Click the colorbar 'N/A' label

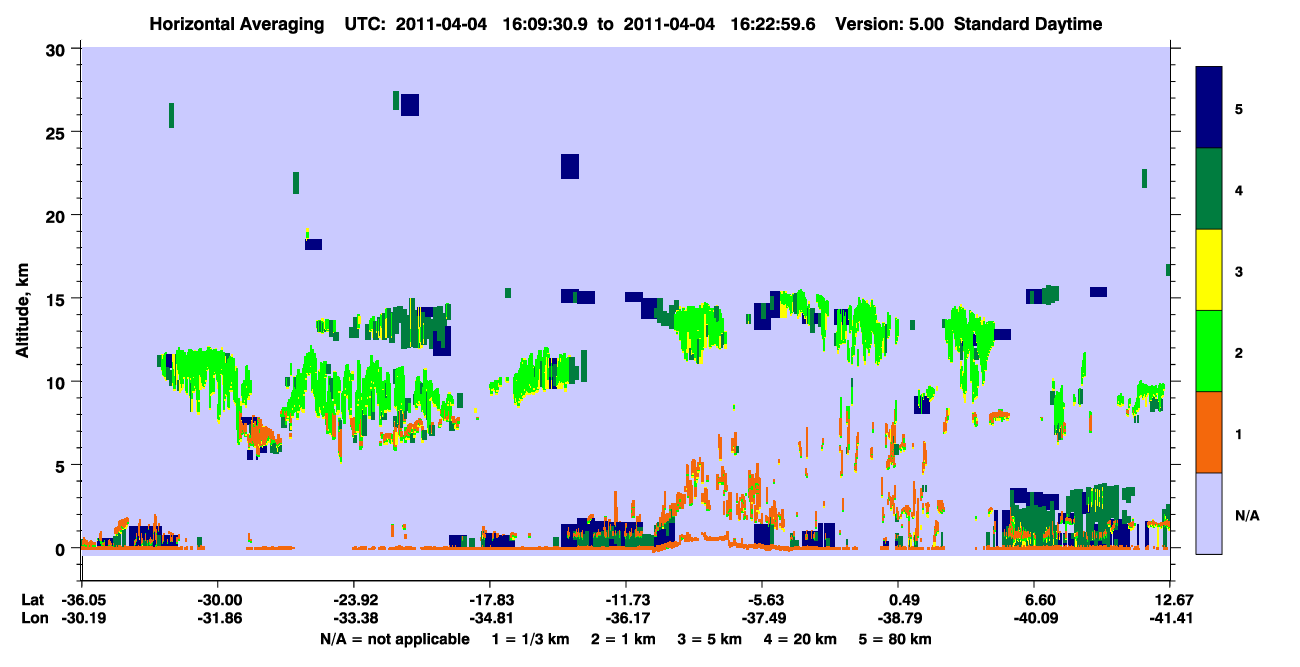[x=1247, y=515]
